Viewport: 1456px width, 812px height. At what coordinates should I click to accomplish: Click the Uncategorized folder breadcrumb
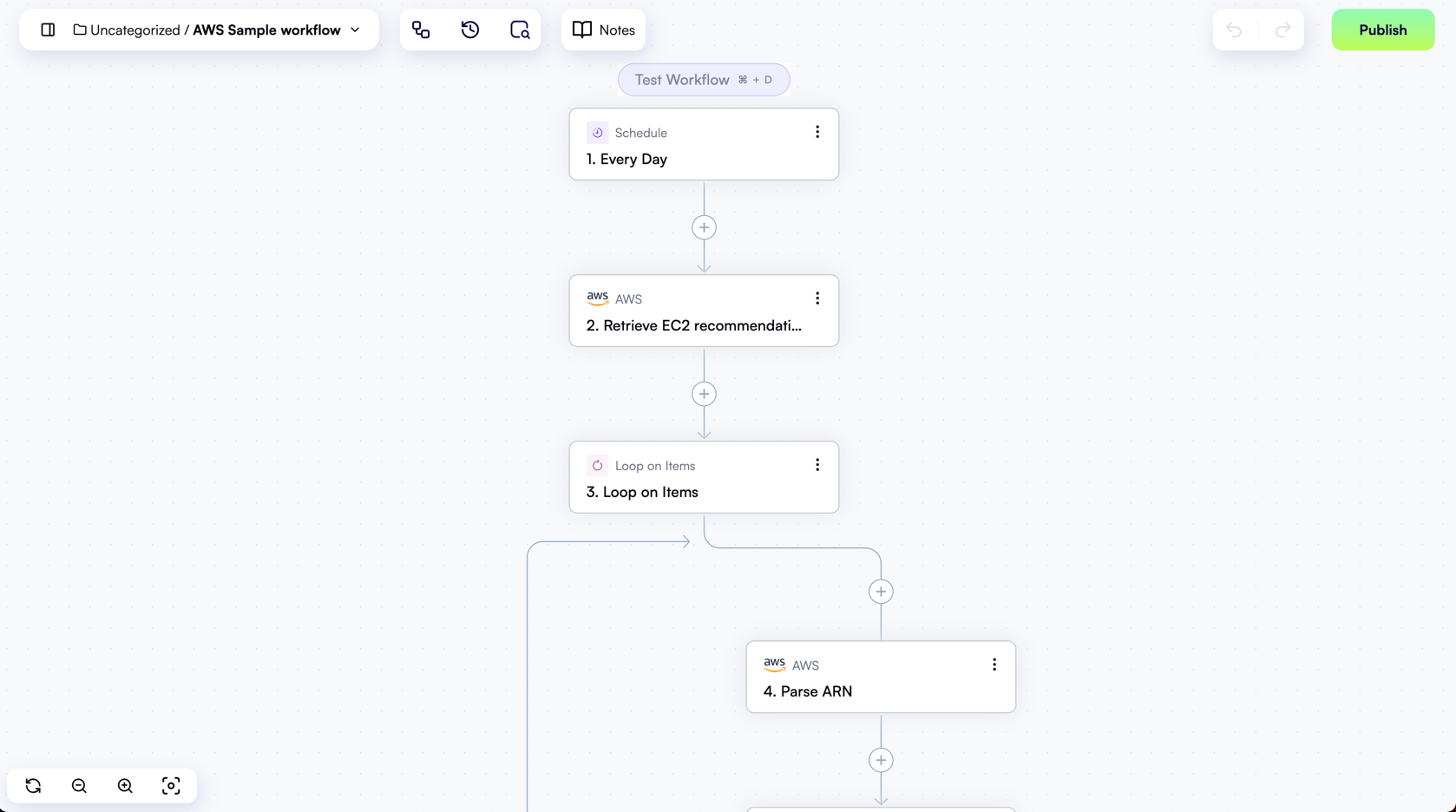point(127,29)
